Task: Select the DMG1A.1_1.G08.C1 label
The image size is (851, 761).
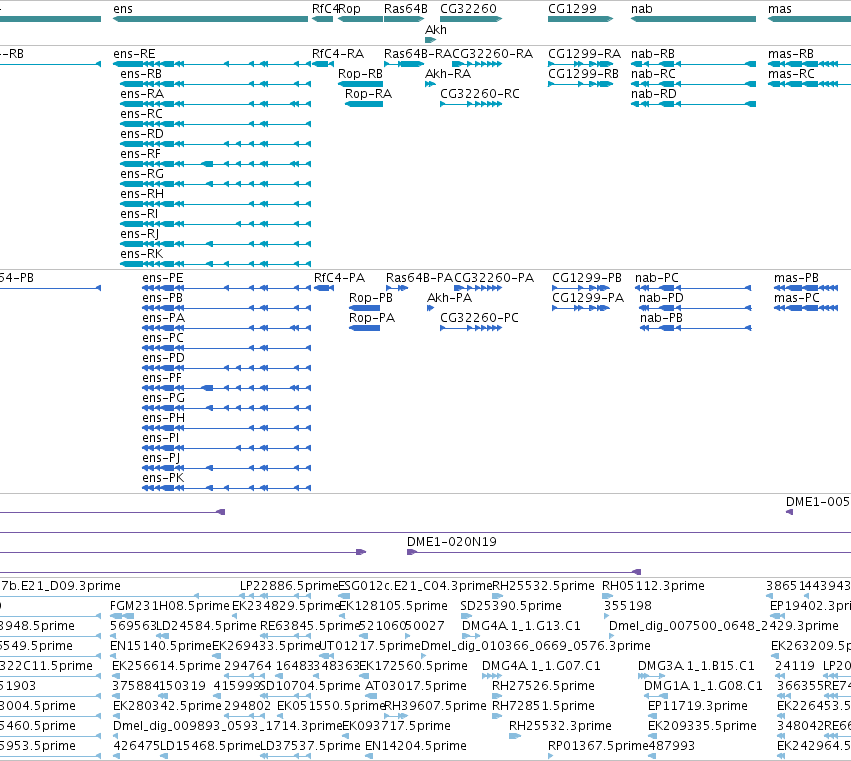Action: 703,686
